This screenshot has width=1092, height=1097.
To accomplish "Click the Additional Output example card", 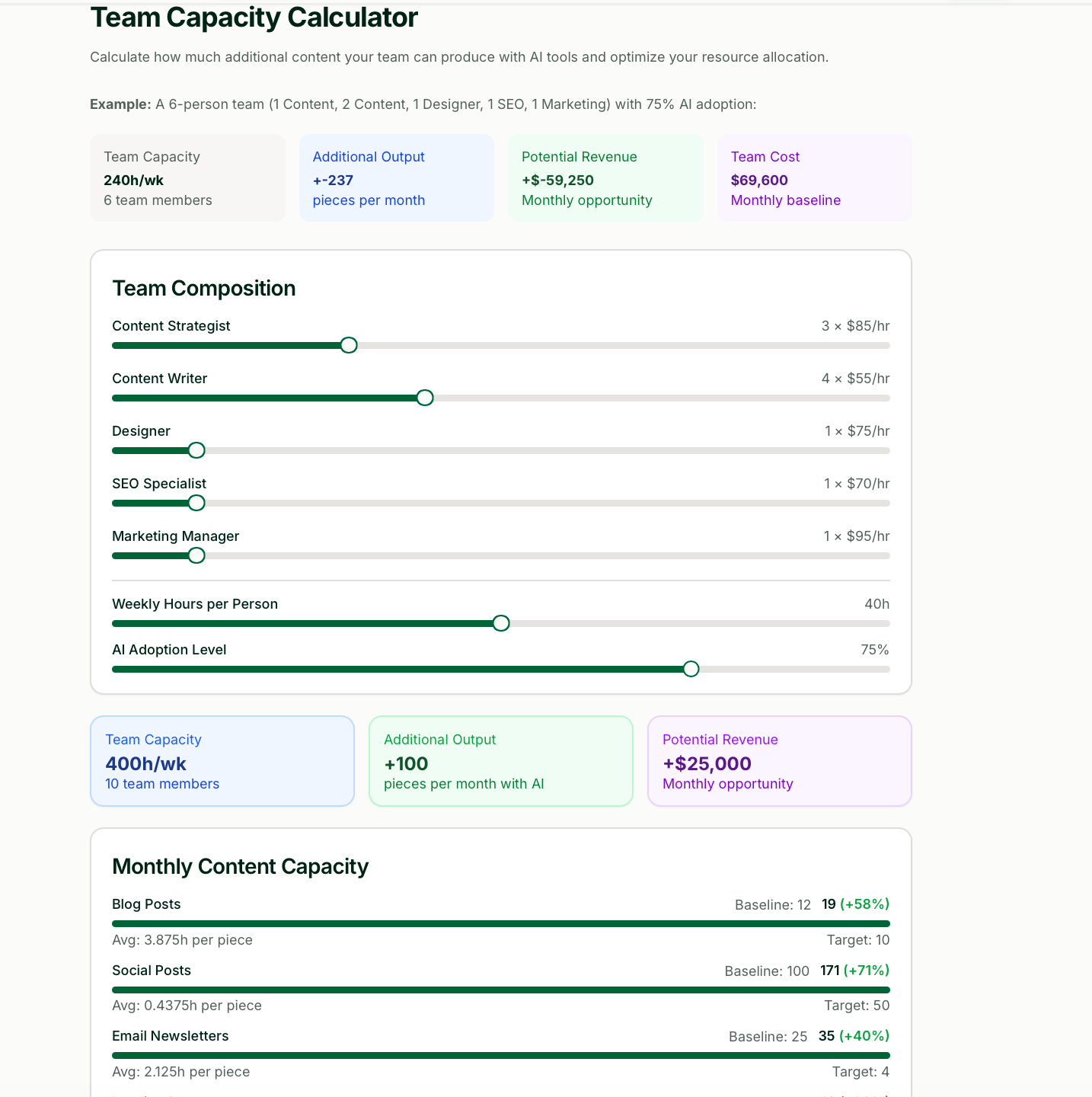I will tap(396, 178).
